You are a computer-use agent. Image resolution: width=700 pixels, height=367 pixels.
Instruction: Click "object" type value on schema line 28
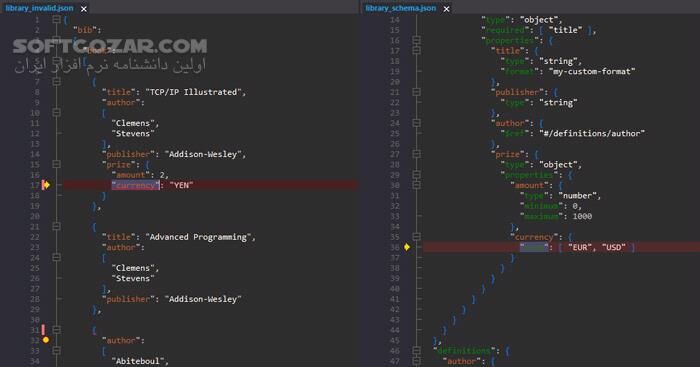(558, 164)
